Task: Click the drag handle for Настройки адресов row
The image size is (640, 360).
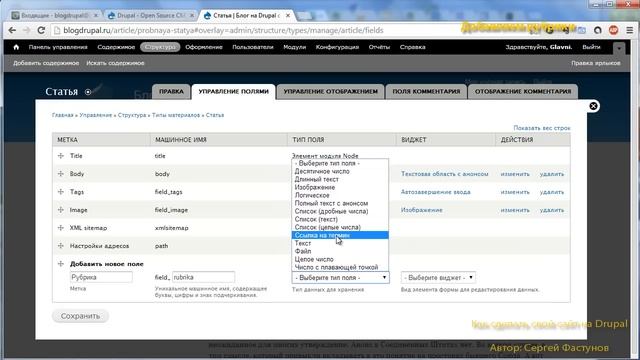Action: coord(61,246)
